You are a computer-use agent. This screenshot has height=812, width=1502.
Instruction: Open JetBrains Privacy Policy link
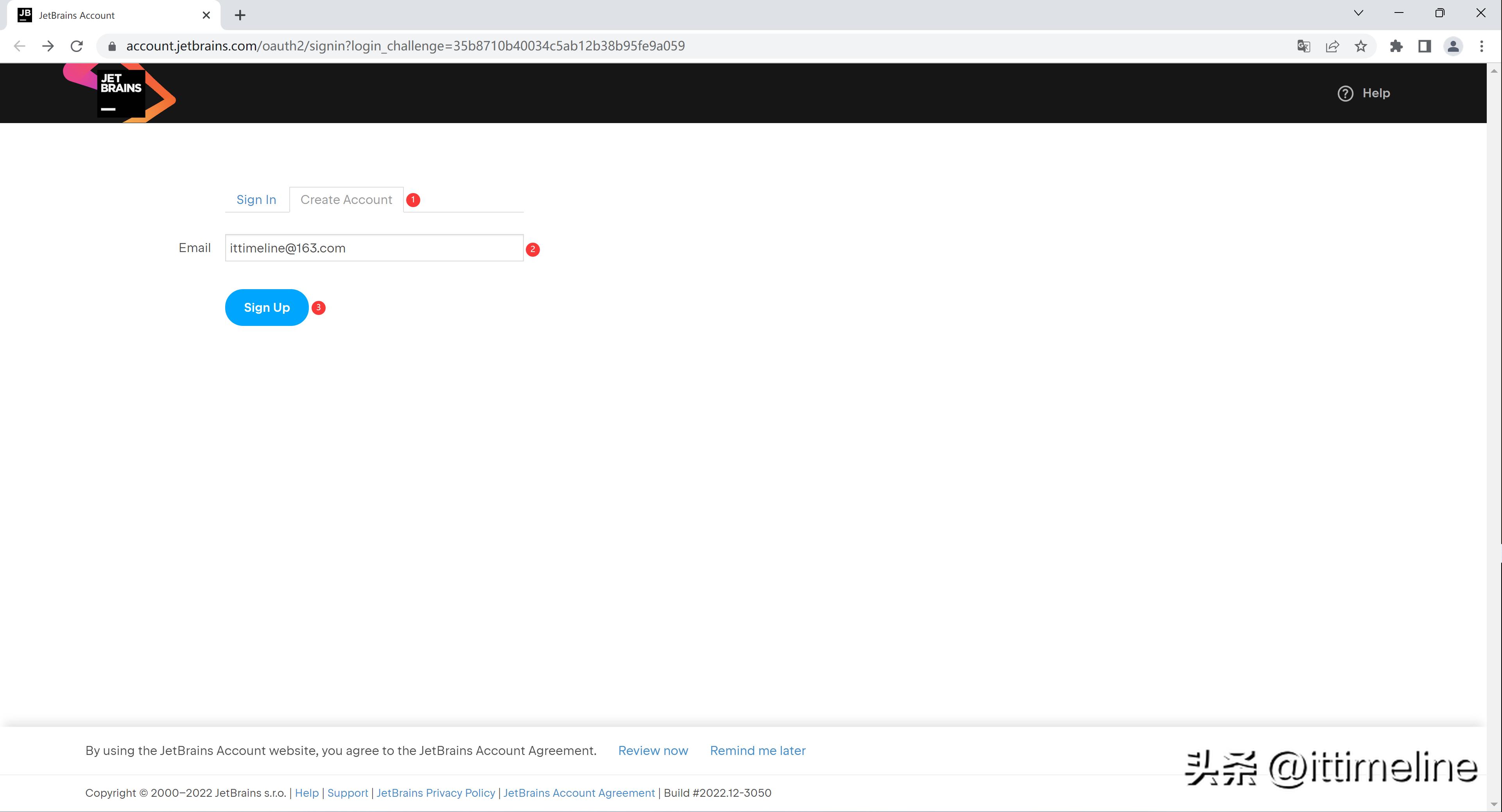[436, 793]
